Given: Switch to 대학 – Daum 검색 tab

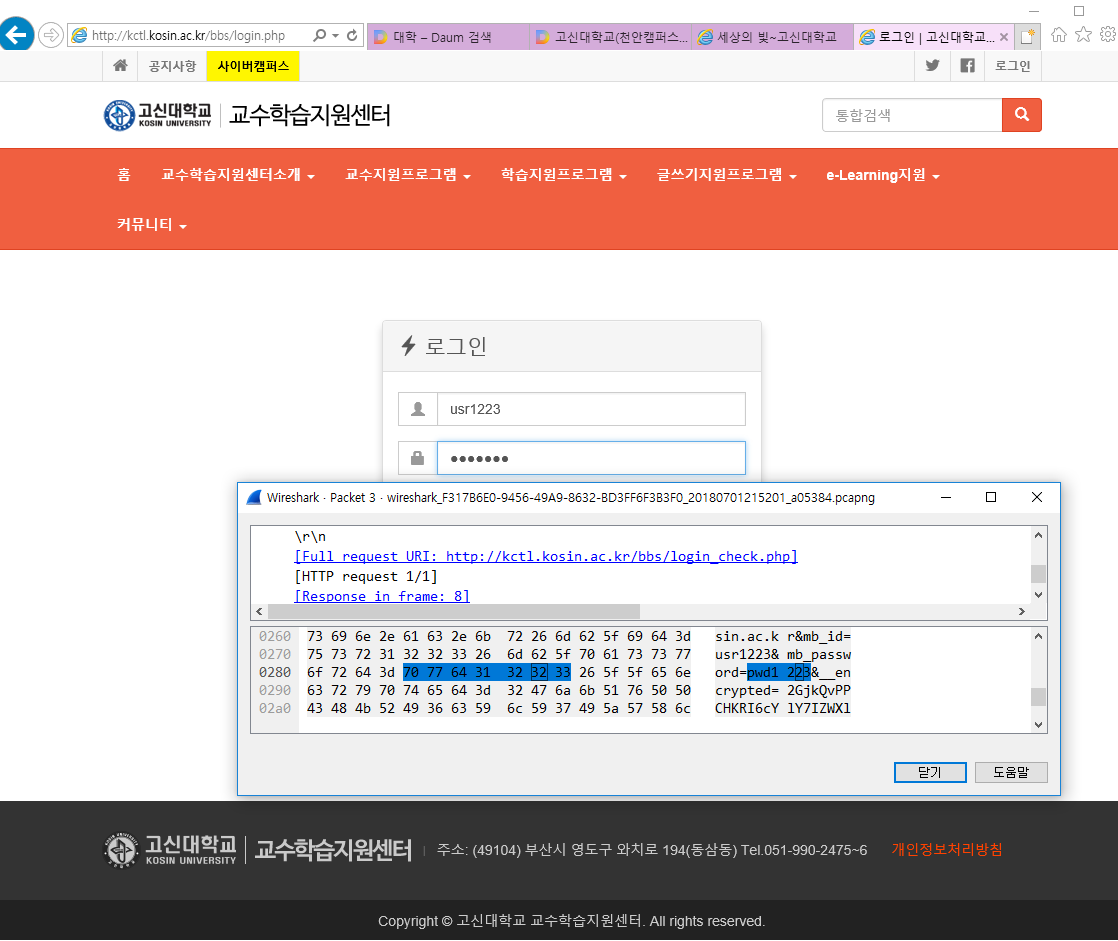Looking at the screenshot, I should pyautogui.click(x=448, y=37).
